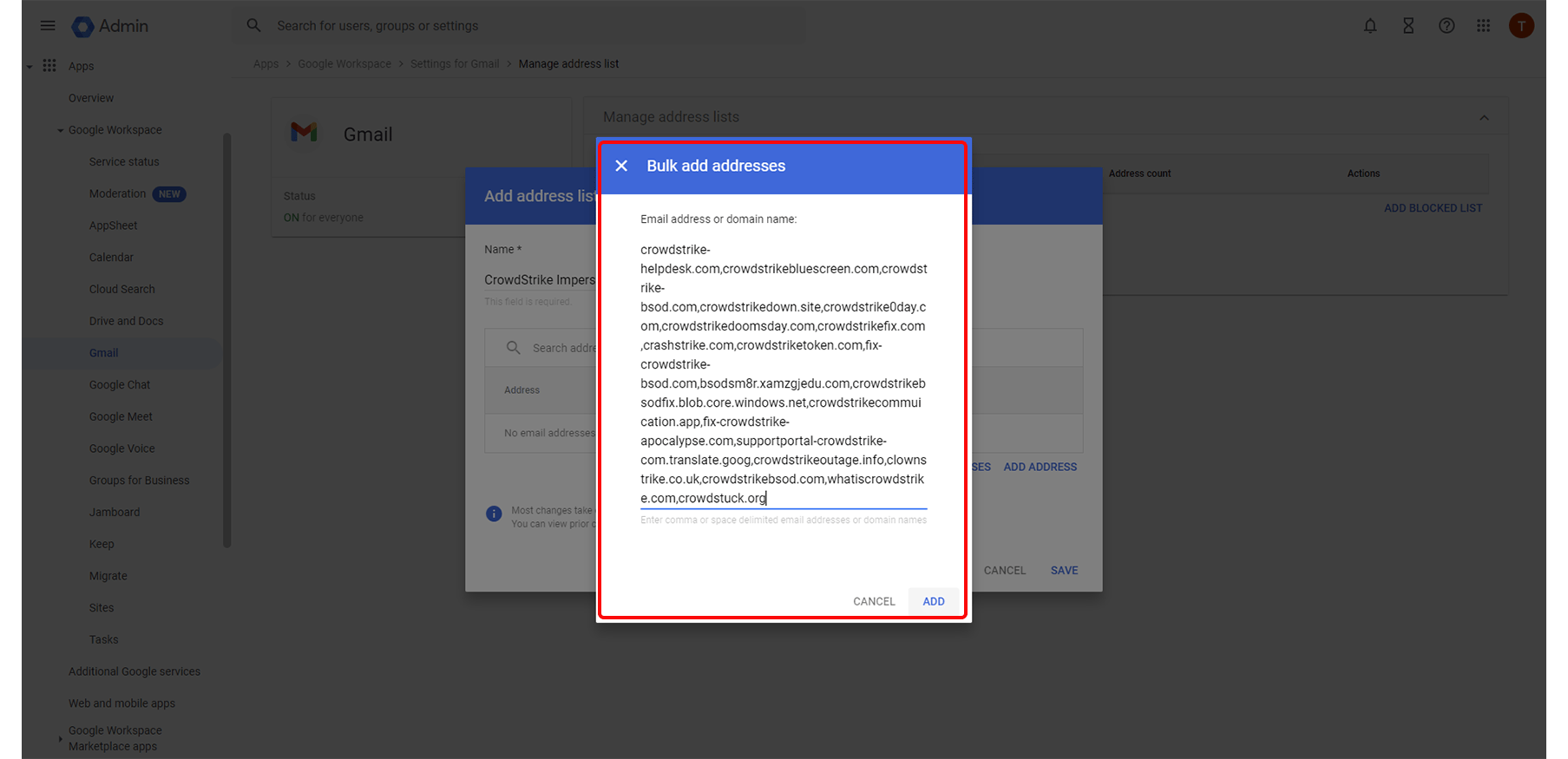1568x759 pixels.
Task: Open the account avatar T
Action: (1521, 26)
